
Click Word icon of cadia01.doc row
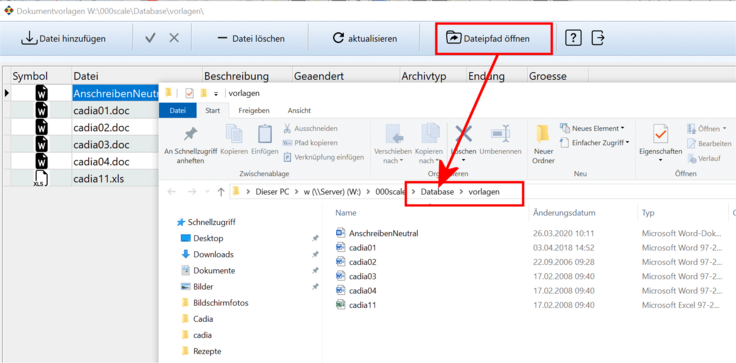tap(41, 111)
